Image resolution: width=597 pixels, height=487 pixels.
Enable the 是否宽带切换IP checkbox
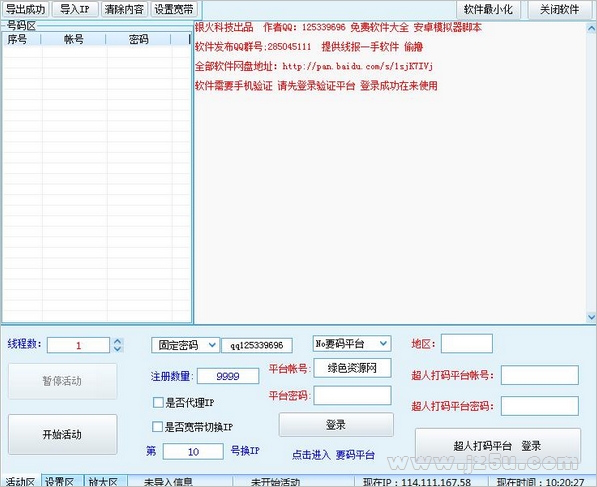click(x=157, y=426)
